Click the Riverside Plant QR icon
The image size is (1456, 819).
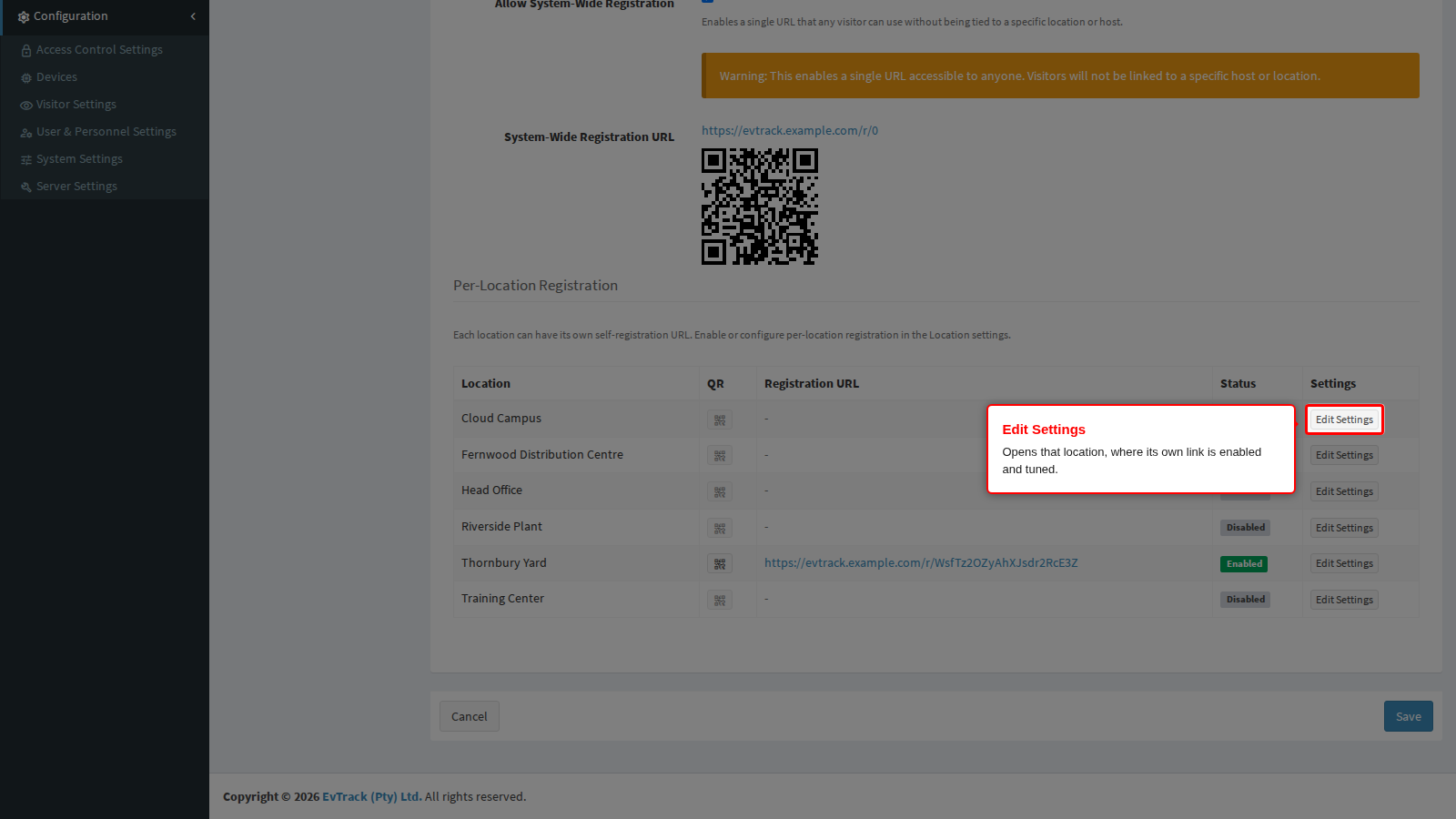click(720, 528)
